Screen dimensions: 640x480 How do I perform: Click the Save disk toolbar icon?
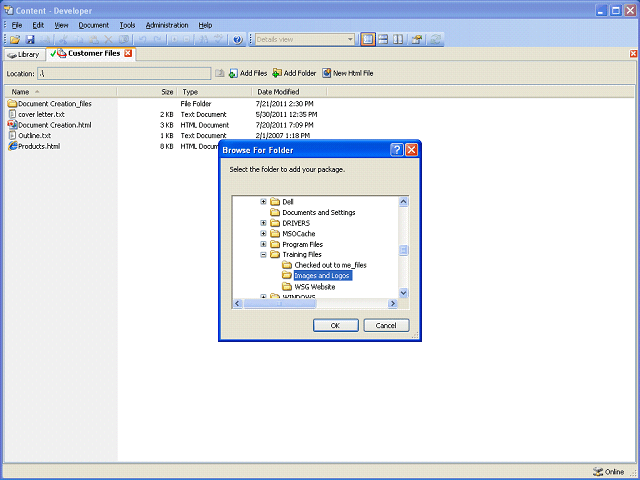[30, 39]
